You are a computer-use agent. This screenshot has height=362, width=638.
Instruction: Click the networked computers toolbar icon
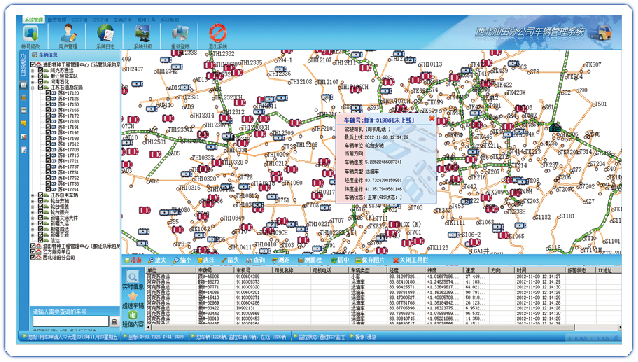(x=180, y=33)
